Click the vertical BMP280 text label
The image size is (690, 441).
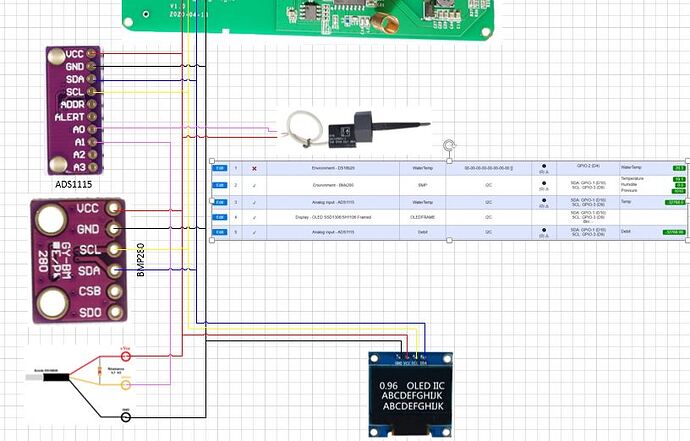(141, 260)
